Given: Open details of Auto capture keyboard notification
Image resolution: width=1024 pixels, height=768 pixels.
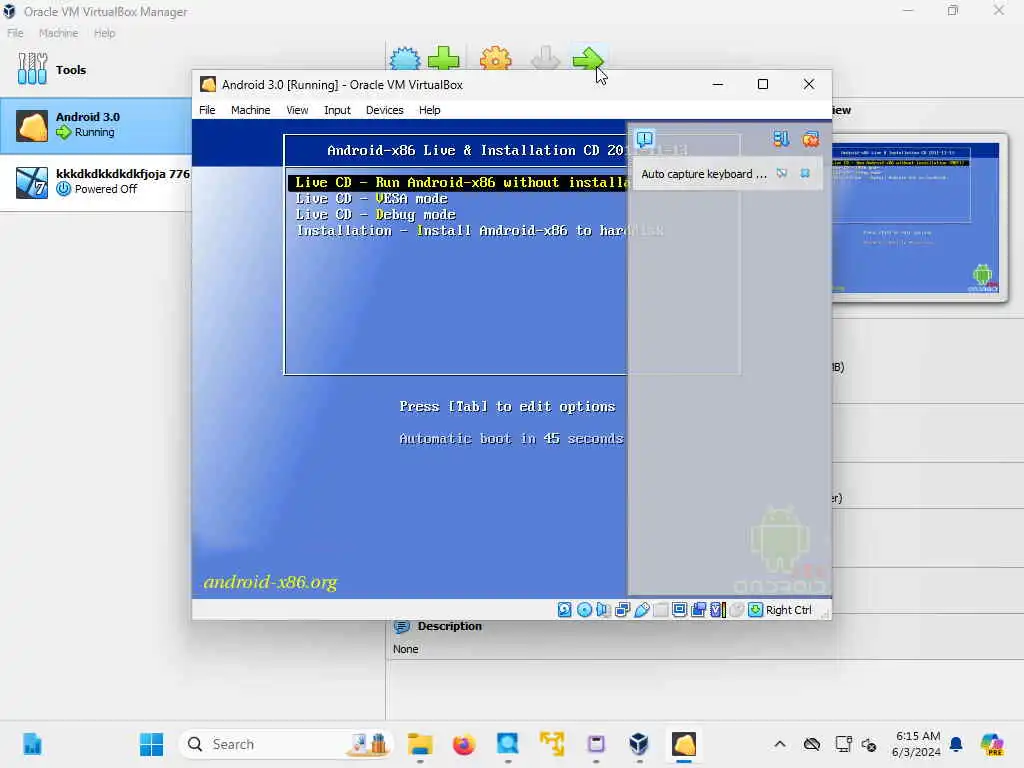Looking at the screenshot, I should [x=782, y=173].
